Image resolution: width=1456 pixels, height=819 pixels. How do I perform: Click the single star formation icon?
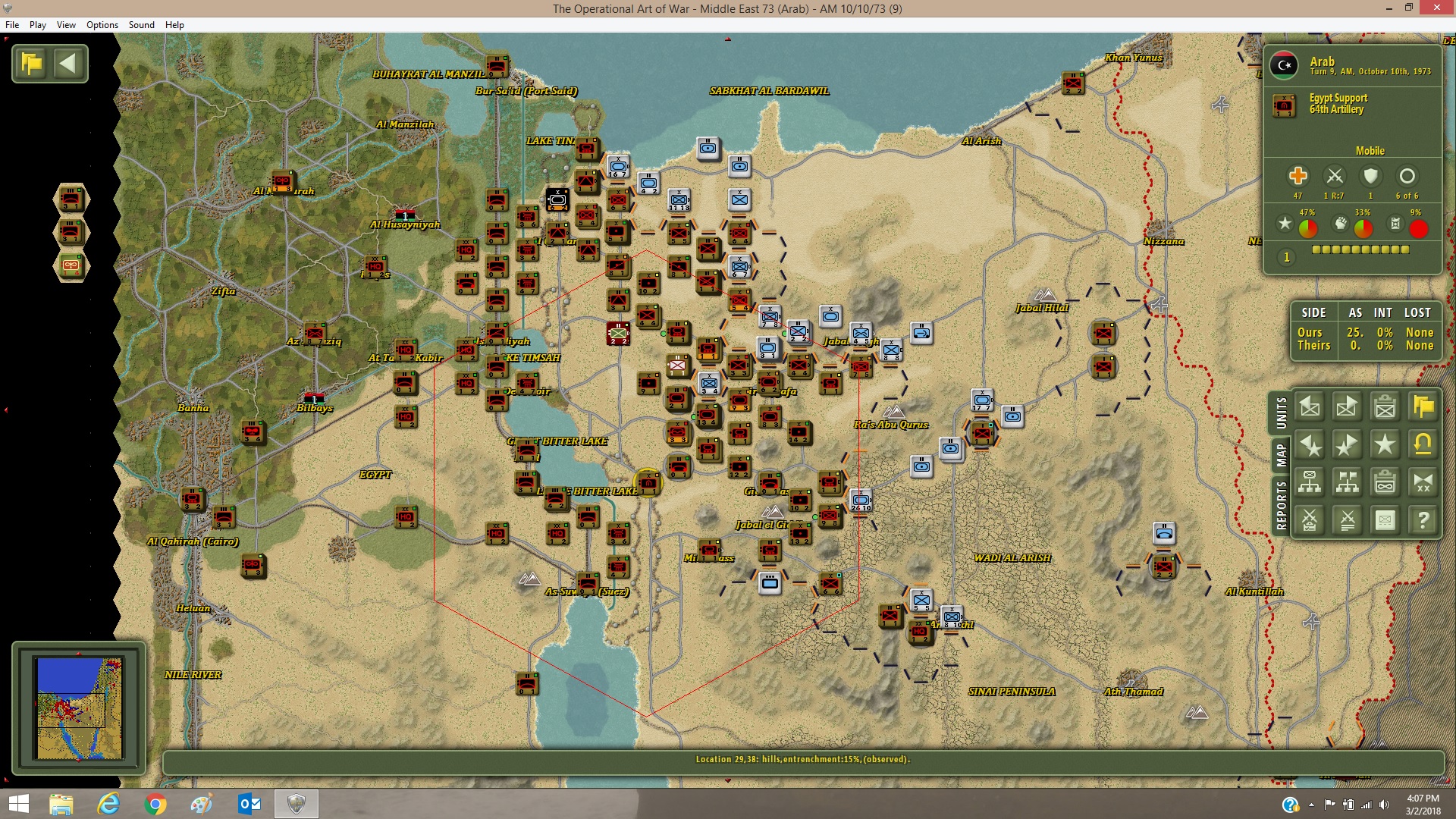(x=1385, y=445)
